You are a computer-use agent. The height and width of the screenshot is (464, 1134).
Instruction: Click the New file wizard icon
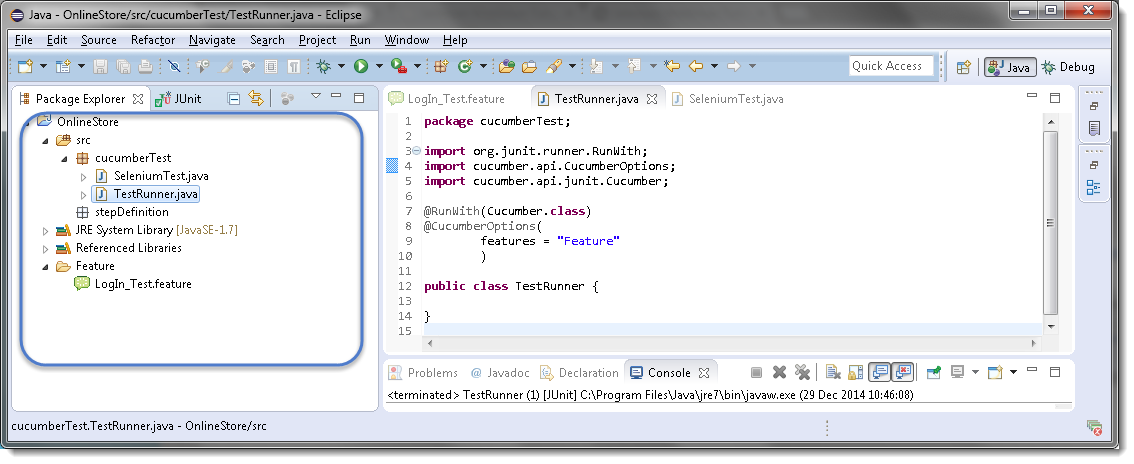tap(26, 66)
